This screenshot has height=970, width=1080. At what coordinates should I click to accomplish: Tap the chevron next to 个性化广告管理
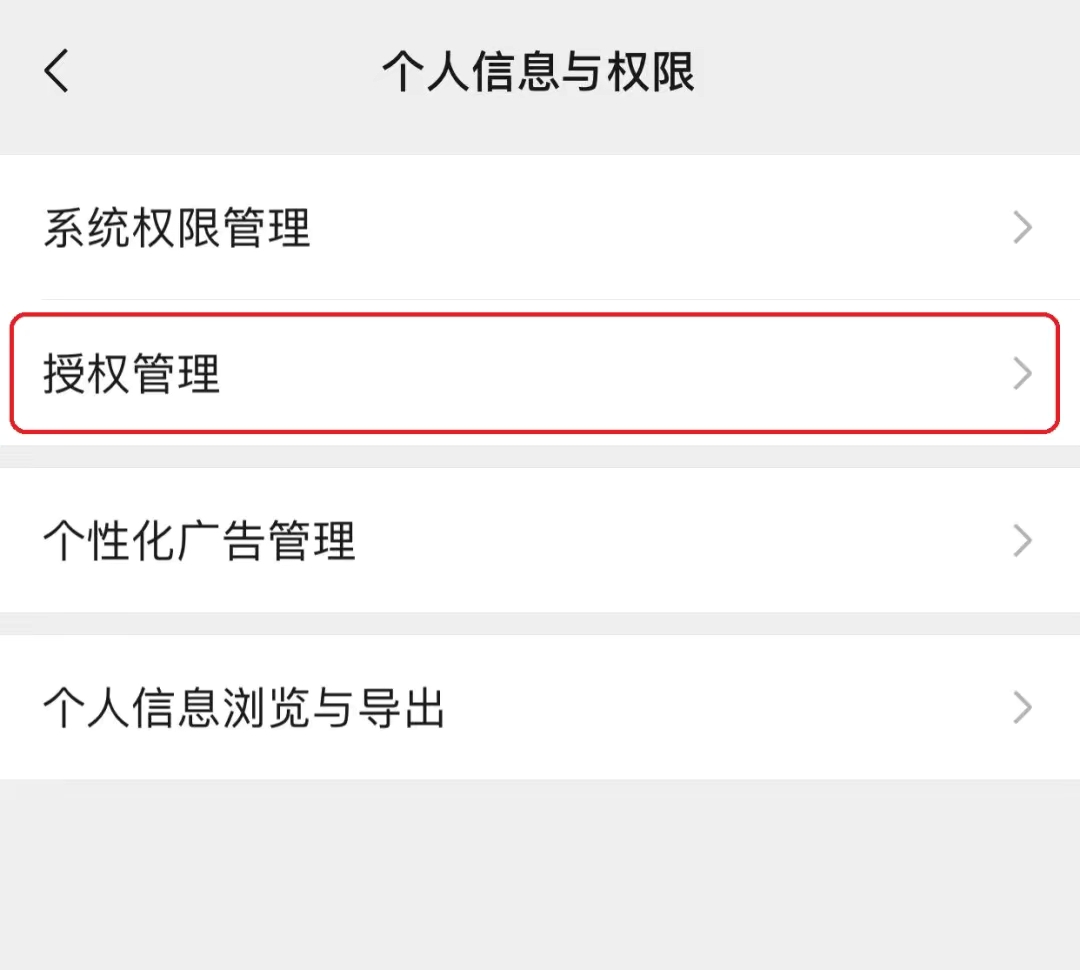[1022, 541]
